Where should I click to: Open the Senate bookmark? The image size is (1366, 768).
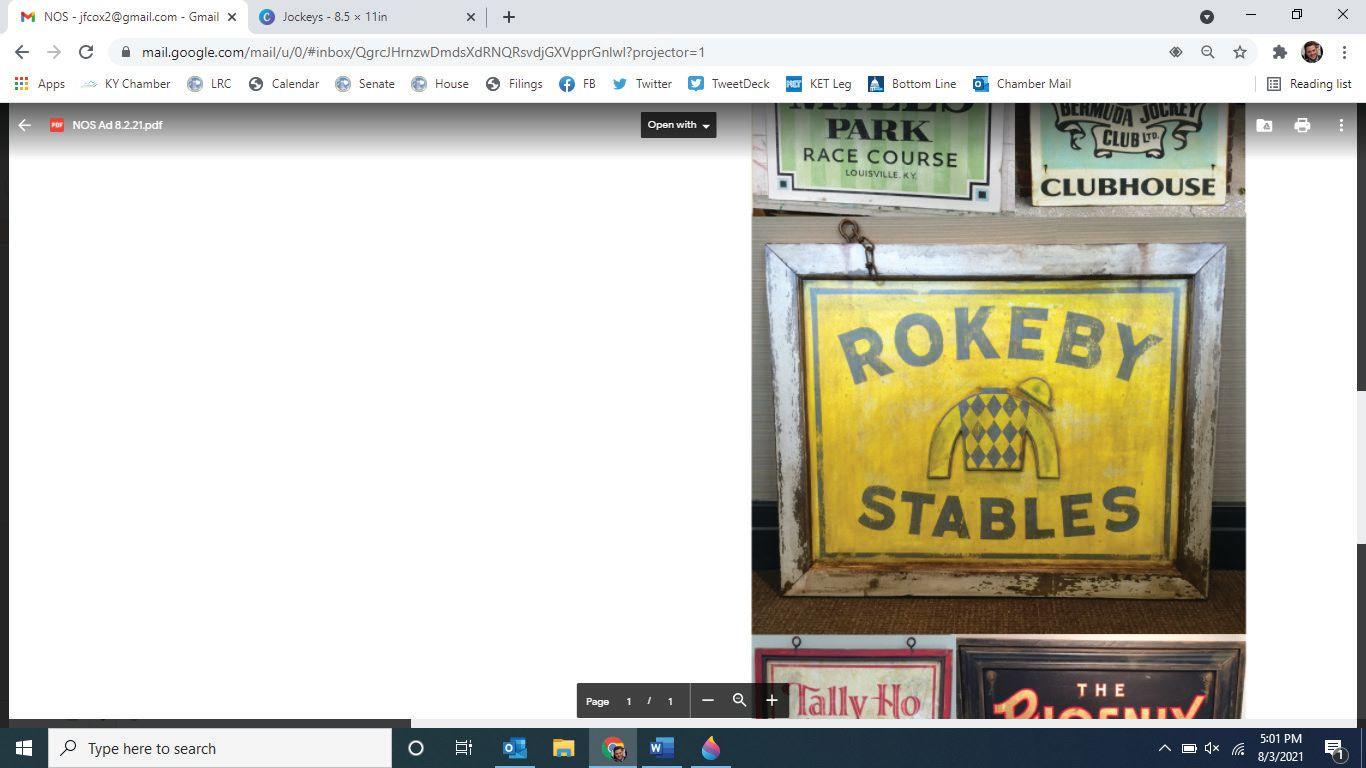click(365, 84)
